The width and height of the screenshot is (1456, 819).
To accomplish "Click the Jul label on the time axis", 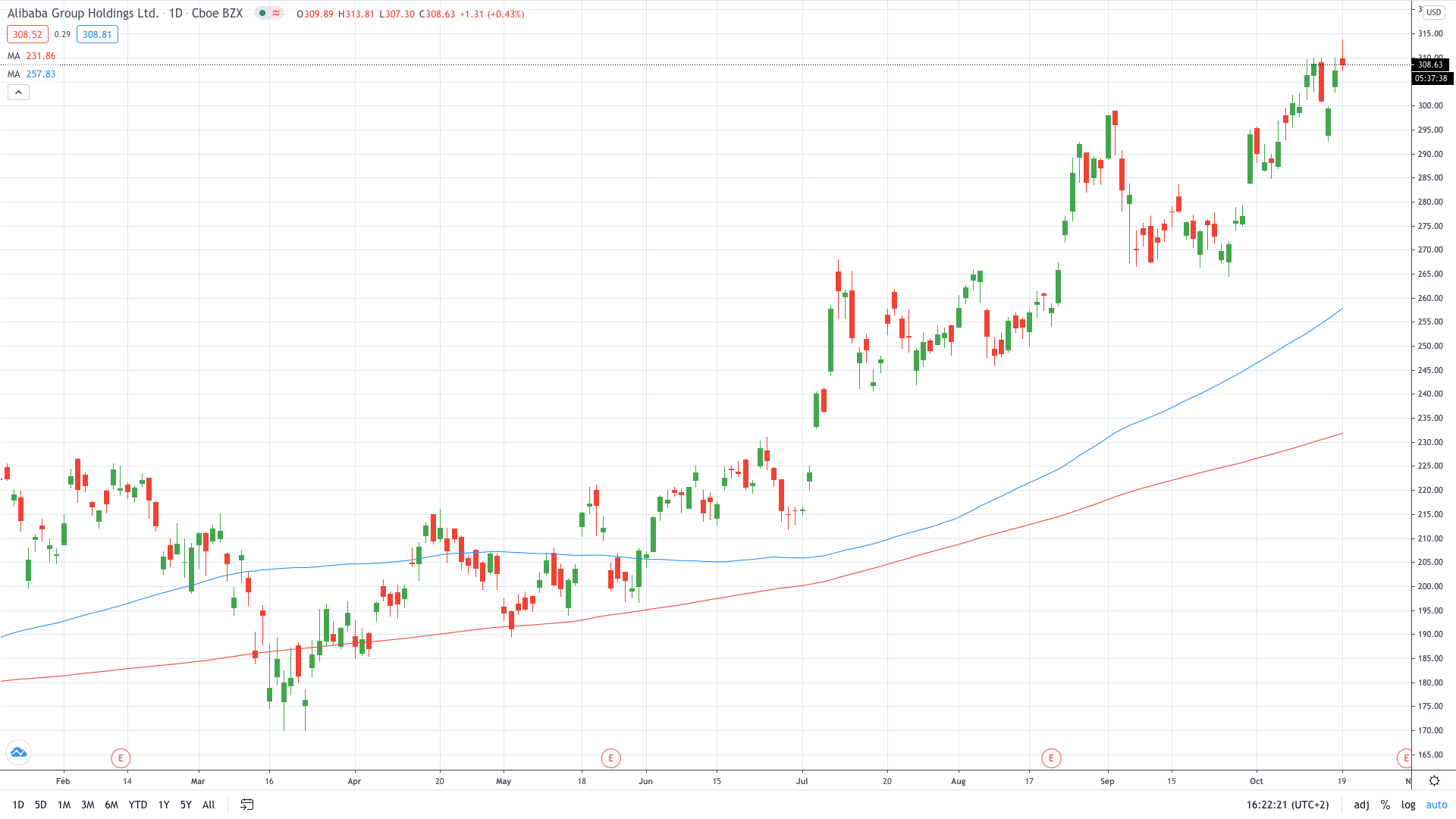I will tap(802, 781).
